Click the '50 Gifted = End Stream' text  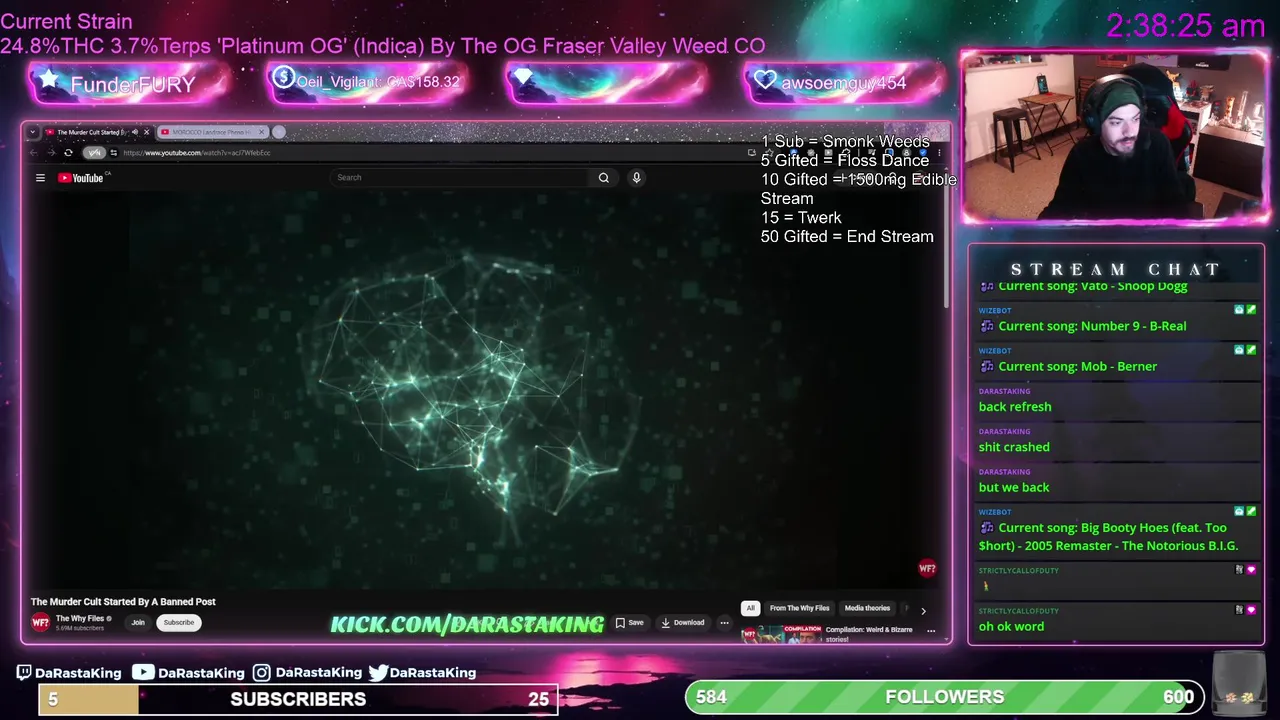tap(847, 237)
